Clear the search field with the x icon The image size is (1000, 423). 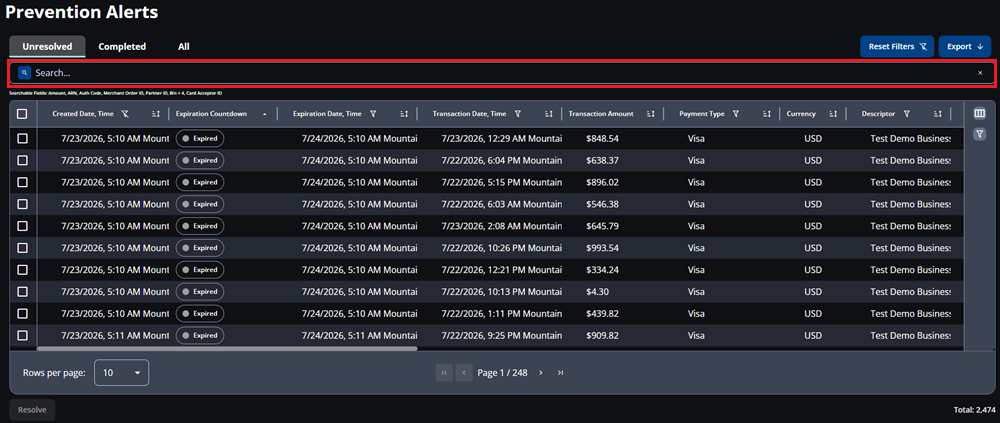(x=980, y=73)
